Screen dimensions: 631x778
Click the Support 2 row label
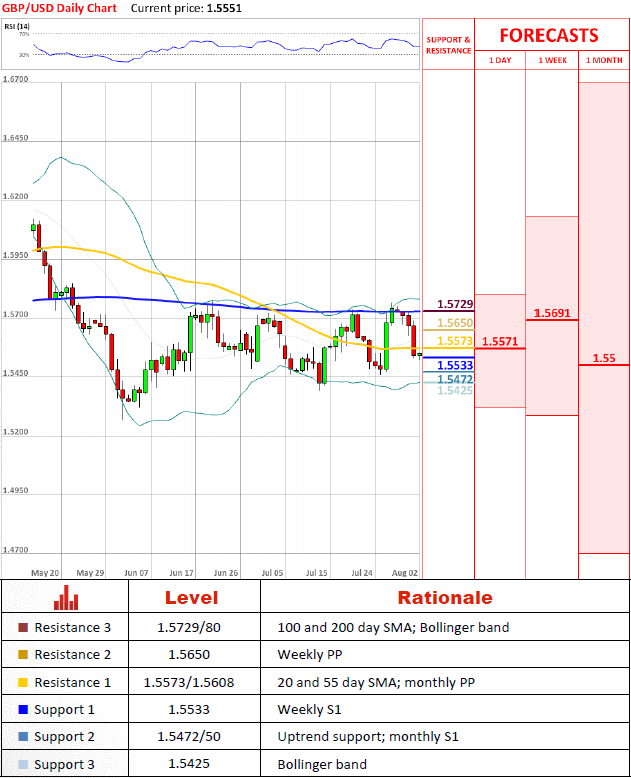64,737
